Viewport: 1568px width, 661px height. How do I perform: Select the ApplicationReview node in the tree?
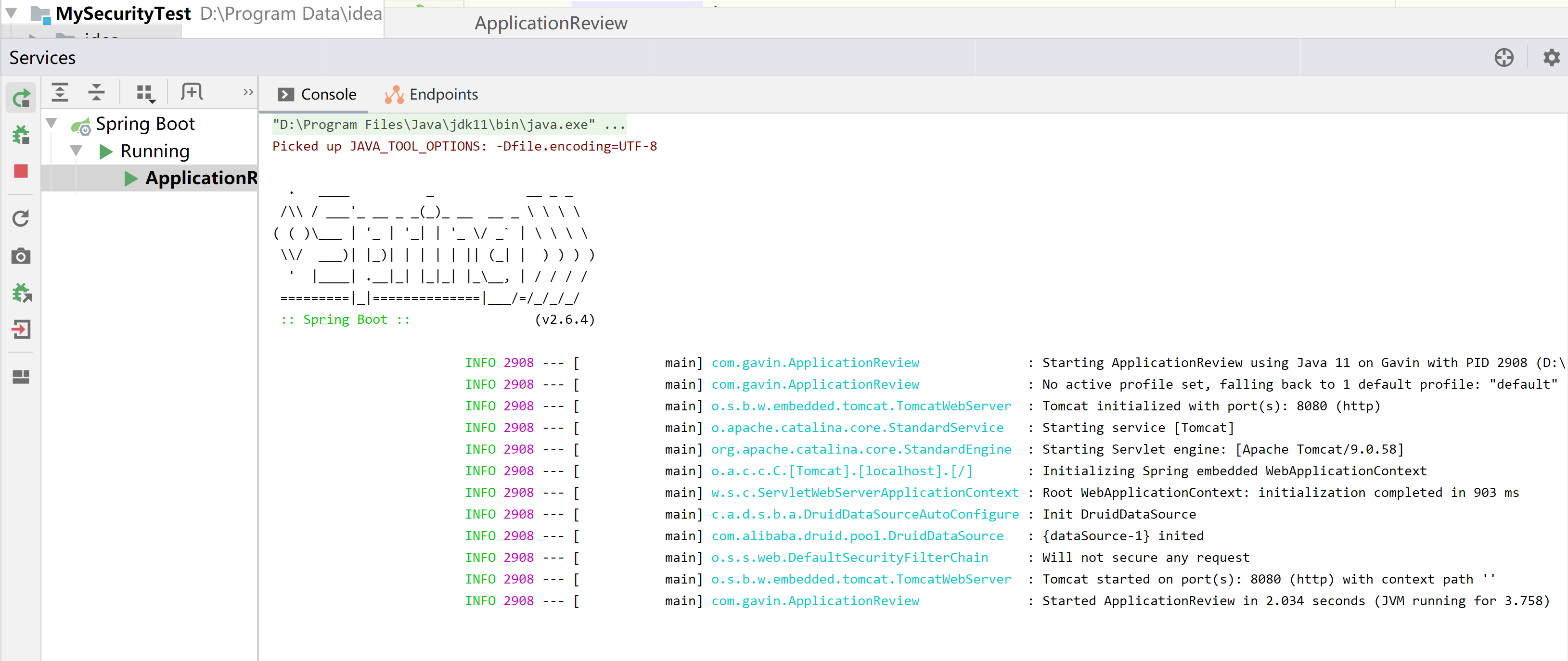[x=202, y=178]
